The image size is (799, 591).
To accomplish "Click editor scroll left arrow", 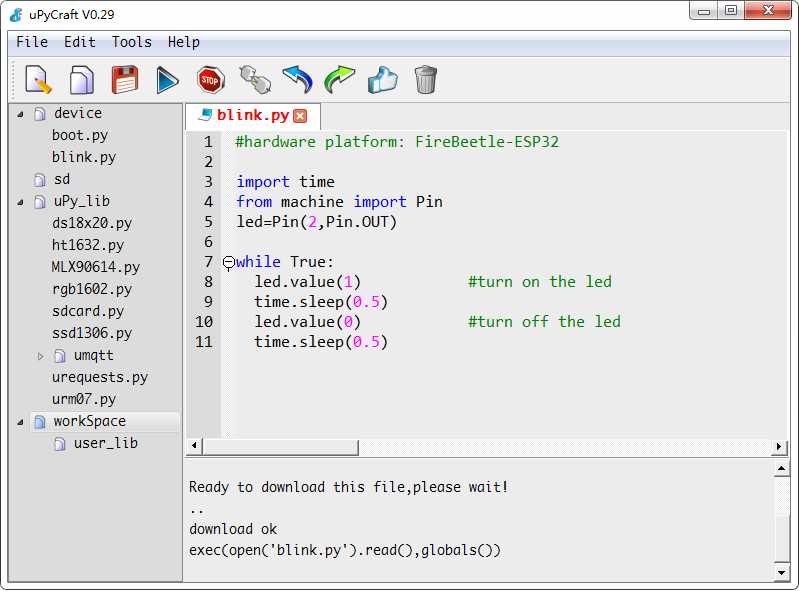I will (x=194, y=446).
